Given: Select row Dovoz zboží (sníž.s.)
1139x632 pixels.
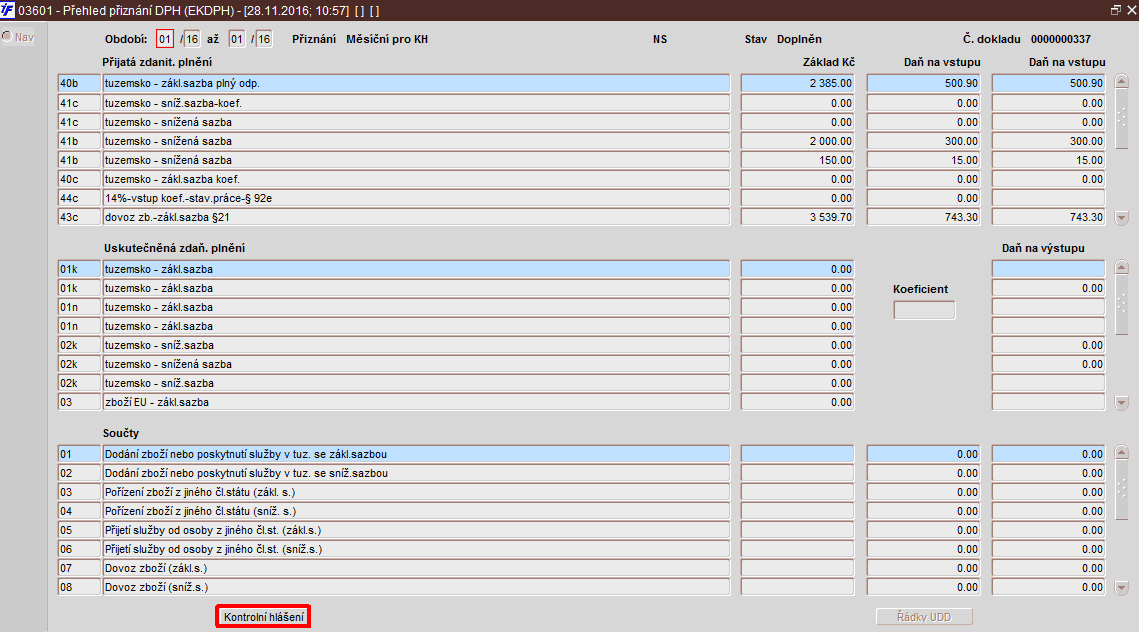Looking at the screenshot, I should pyautogui.click(x=416, y=587).
